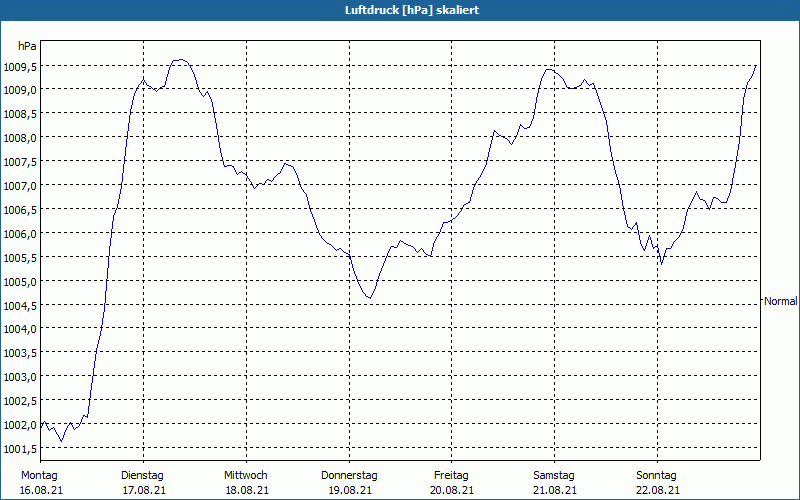The width and height of the screenshot is (800, 500).
Task: Click the 1005,0 axis value
Action: [20, 282]
